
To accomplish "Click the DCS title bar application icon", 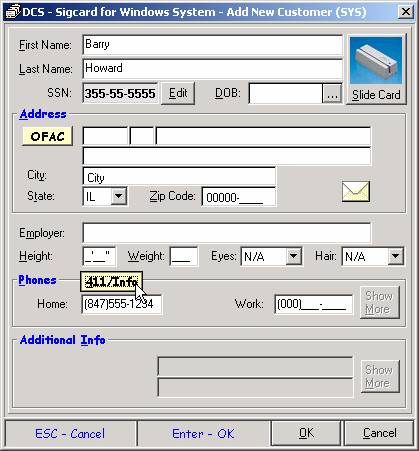I will pyautogui.click(x=13, y=12).
